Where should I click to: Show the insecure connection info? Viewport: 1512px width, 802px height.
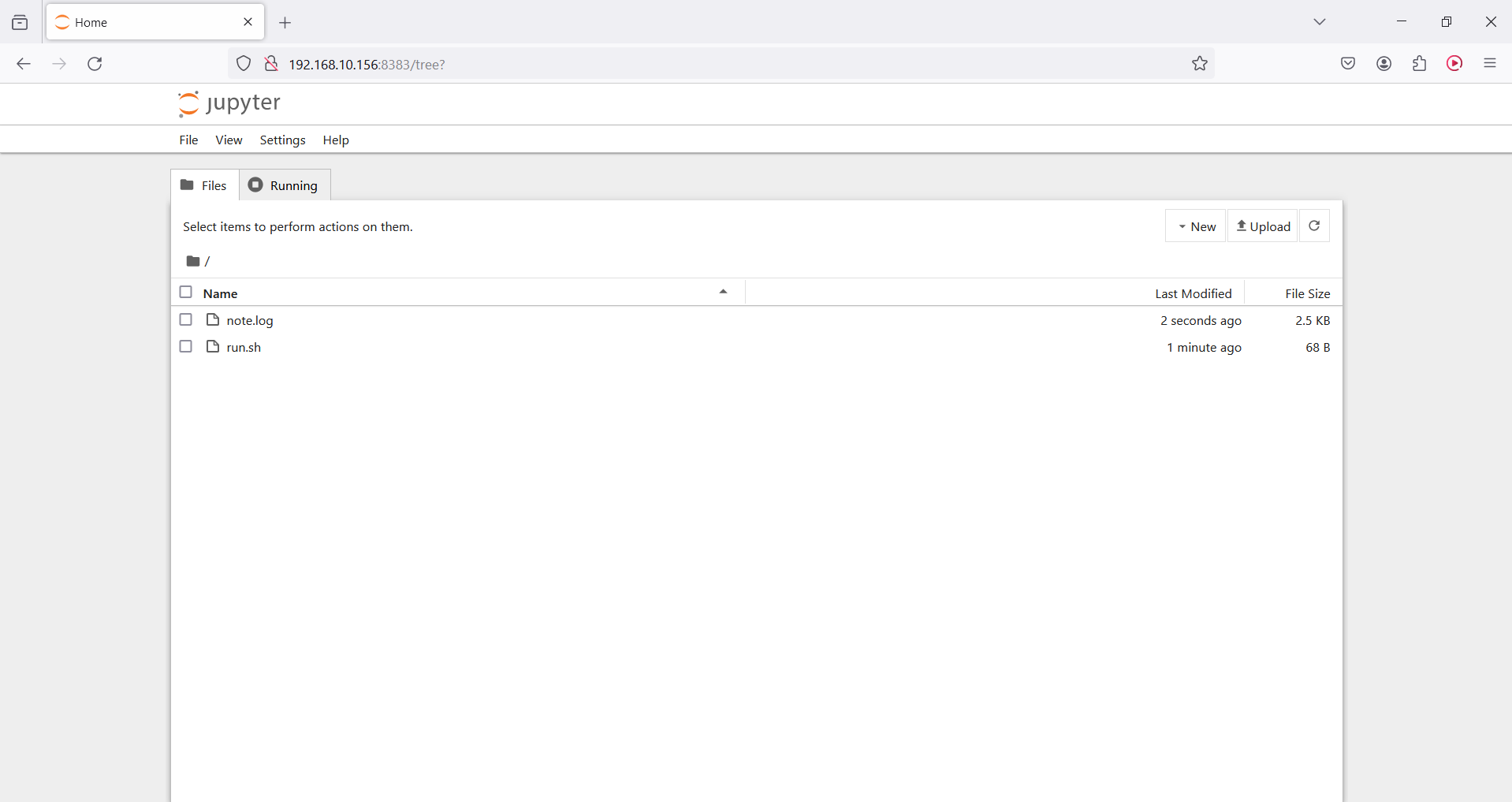271,64
